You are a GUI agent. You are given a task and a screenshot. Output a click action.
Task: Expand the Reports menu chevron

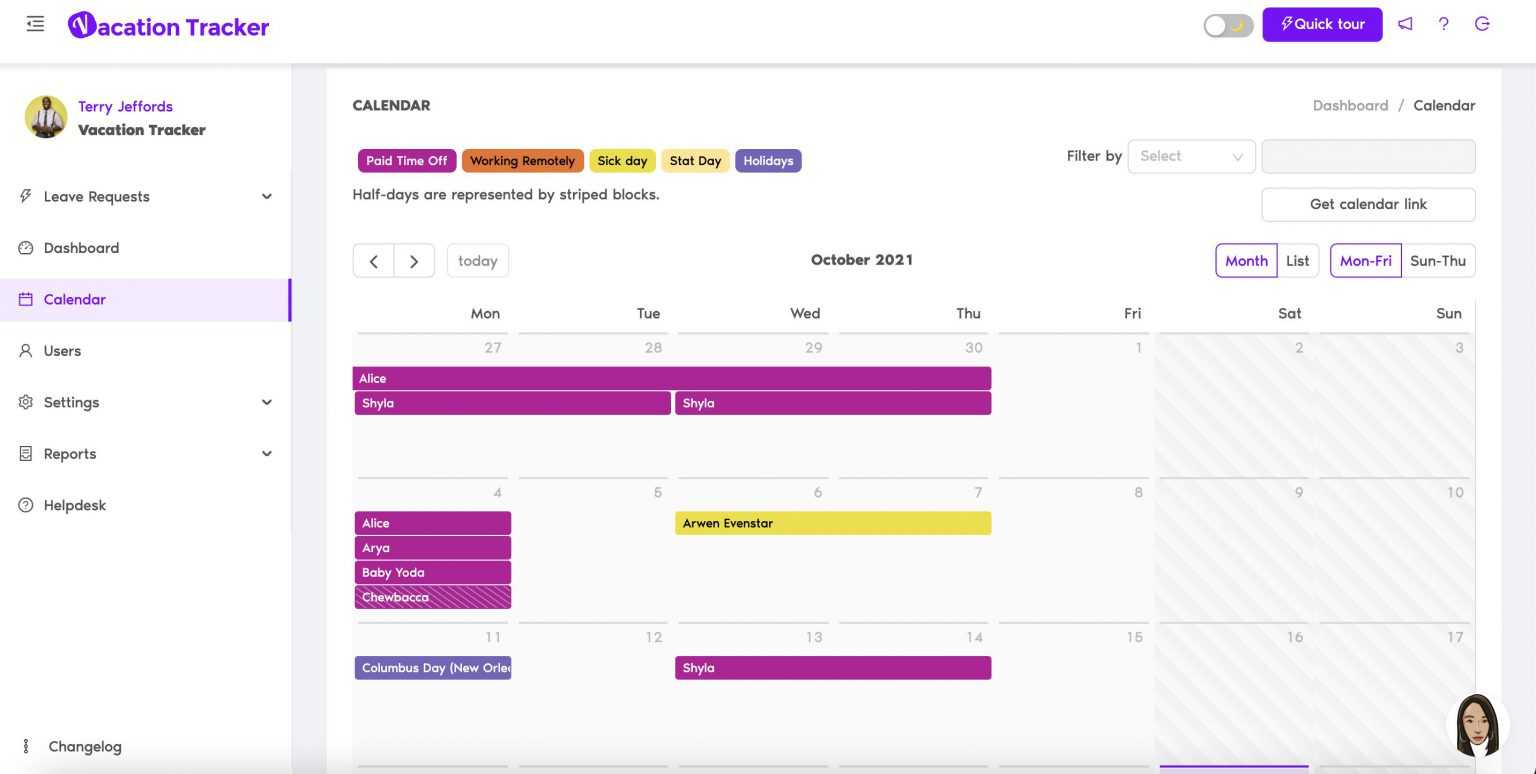267,454
